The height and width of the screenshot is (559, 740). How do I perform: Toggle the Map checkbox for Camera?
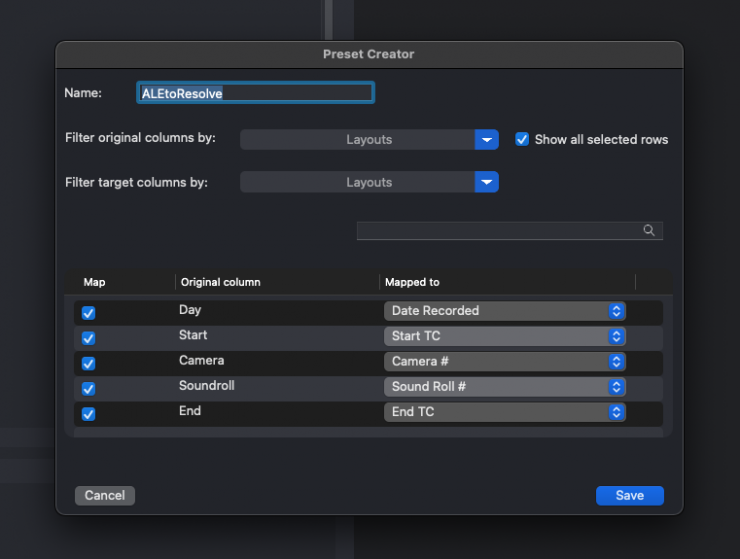click(88, 363)
